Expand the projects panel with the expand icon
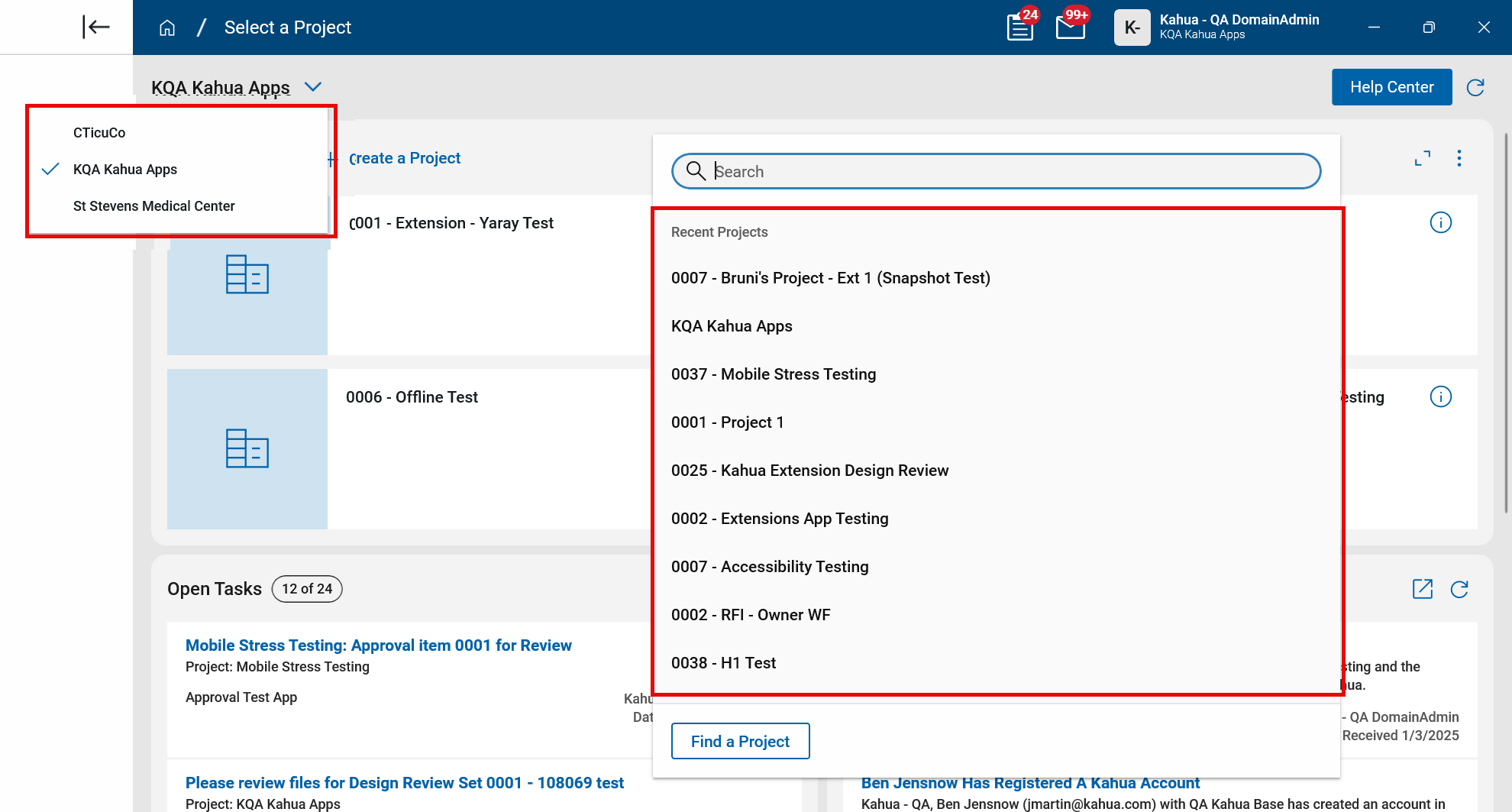Image resolution: width=1512 pixels, height=812 pixels. click(x=1422, y=158)
